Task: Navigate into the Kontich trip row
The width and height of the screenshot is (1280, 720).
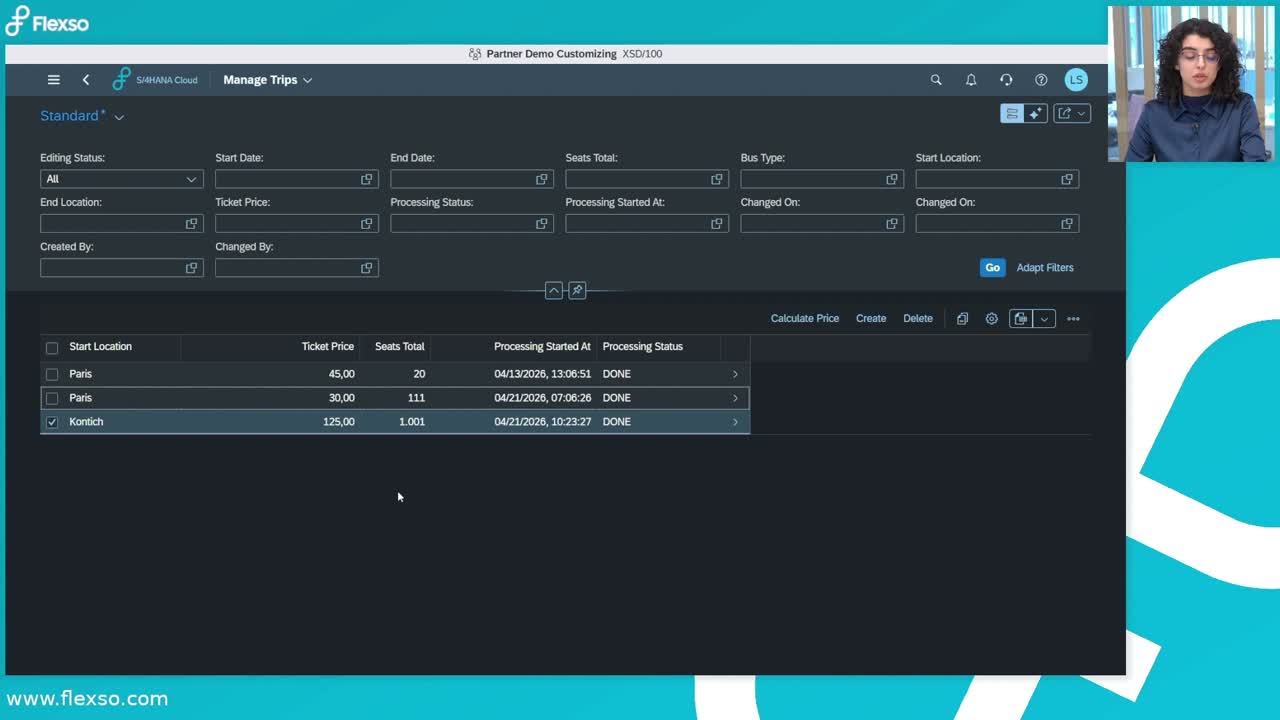Action: point(735,422)
